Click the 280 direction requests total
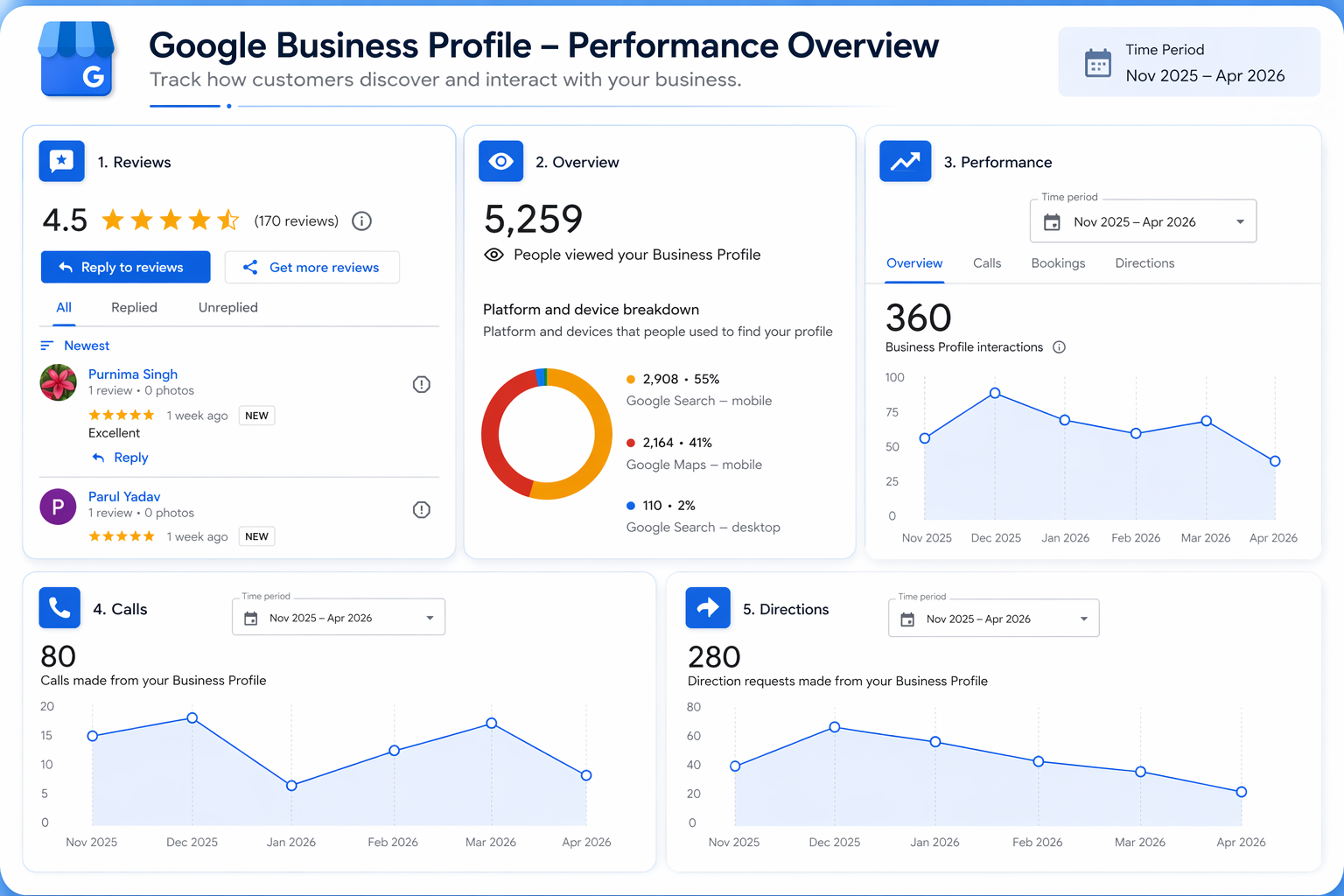 (714, 657)
